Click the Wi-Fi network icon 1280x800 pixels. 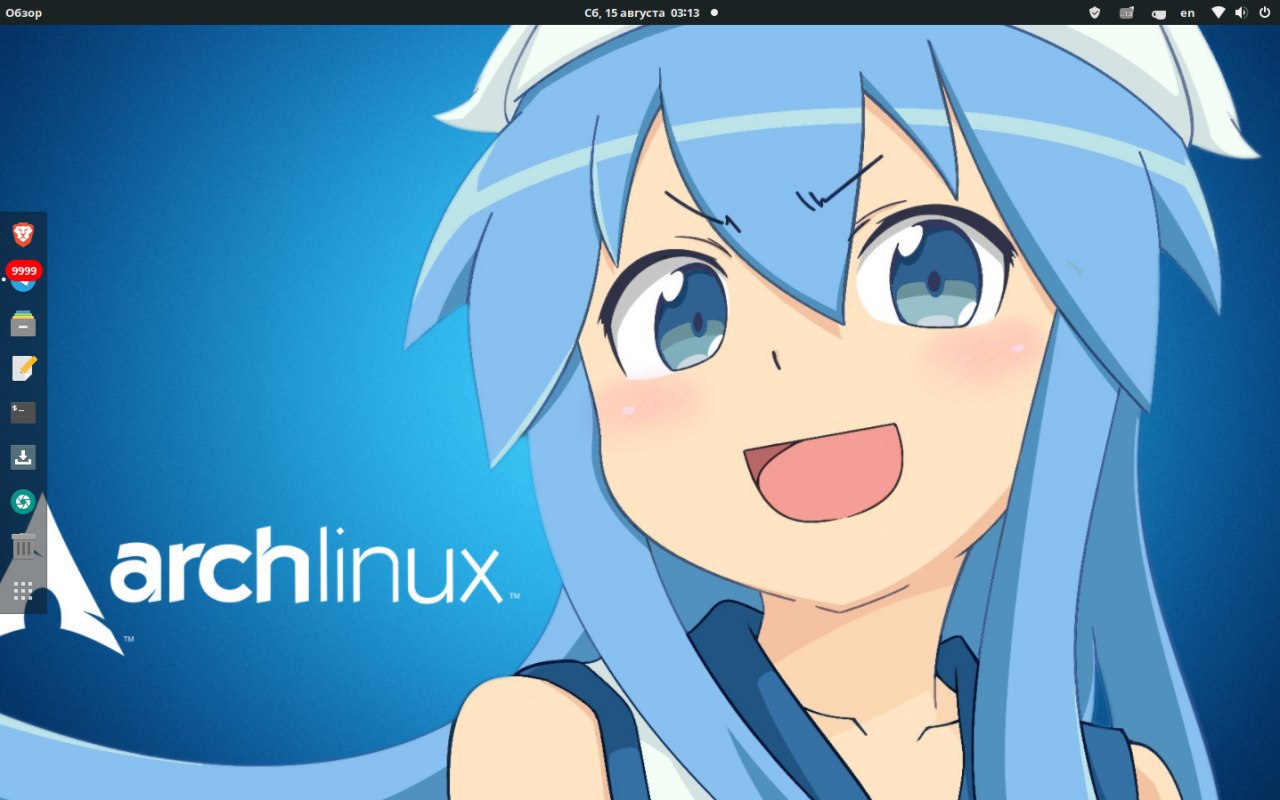pyautogui.click(x=1218, y=13)
